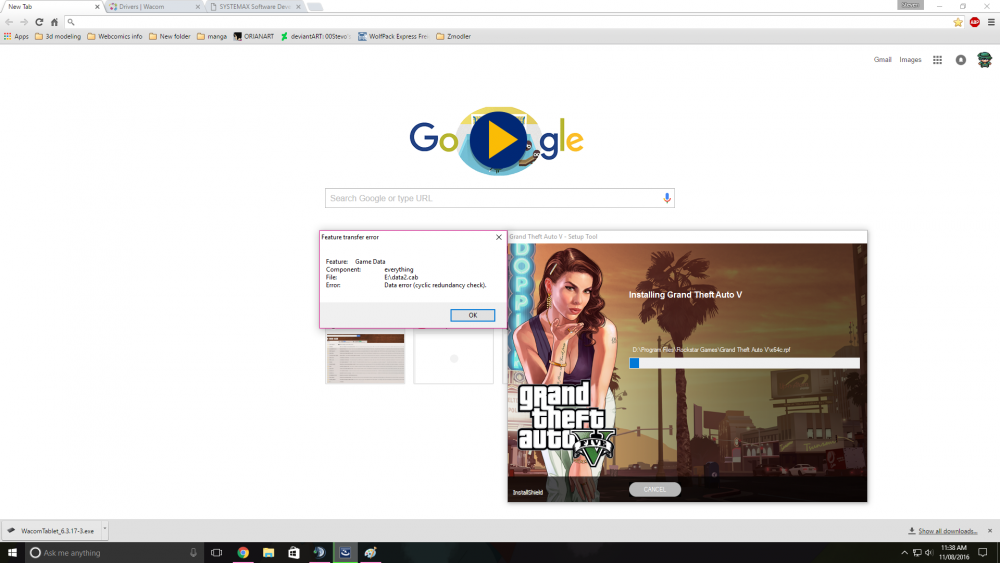Show hidden system tray icons
1000x563 pixels.
(904, 553)
